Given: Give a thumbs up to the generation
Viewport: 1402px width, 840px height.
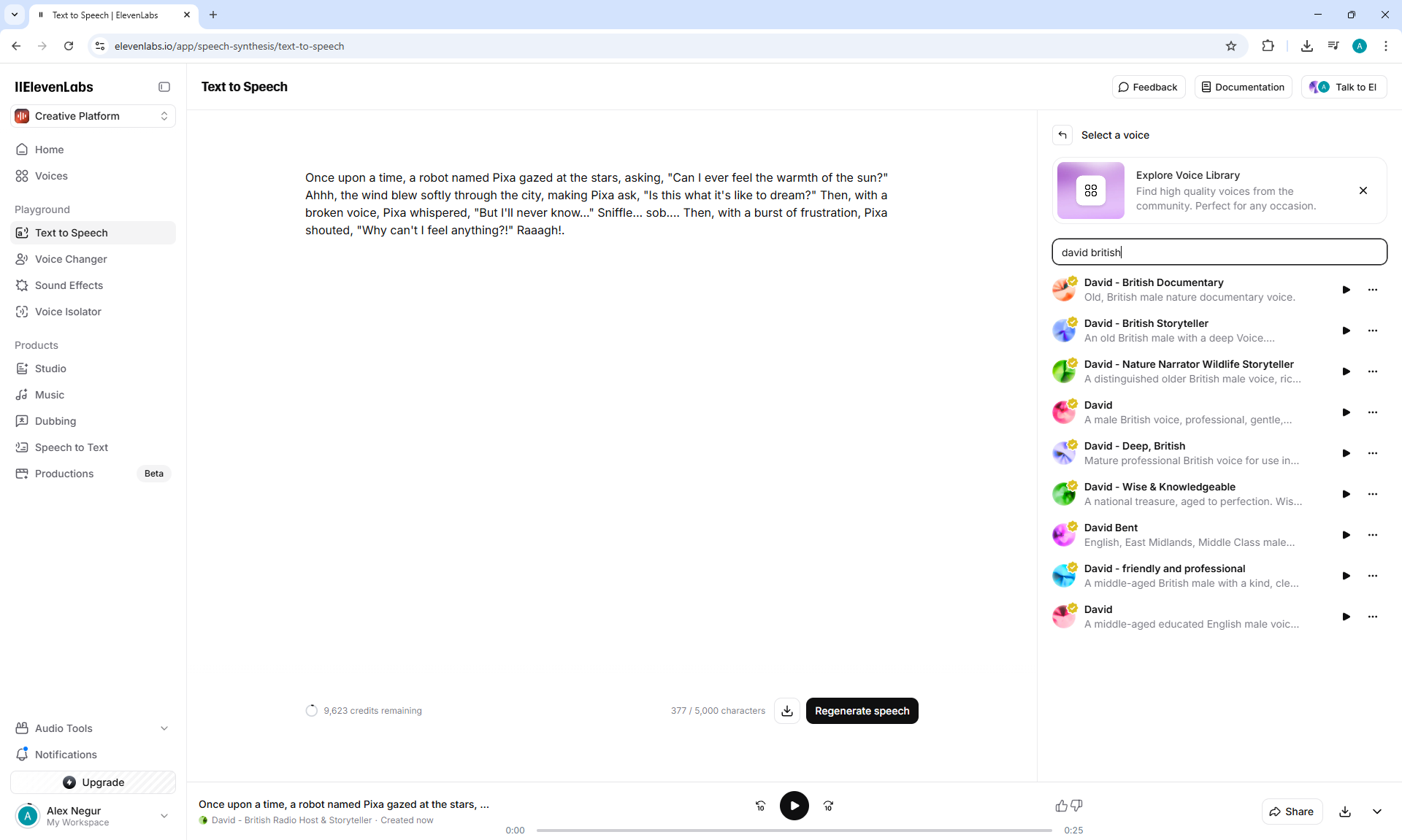Looking at the screenshot, I should pyautogui.click(x=1061, y=806).
